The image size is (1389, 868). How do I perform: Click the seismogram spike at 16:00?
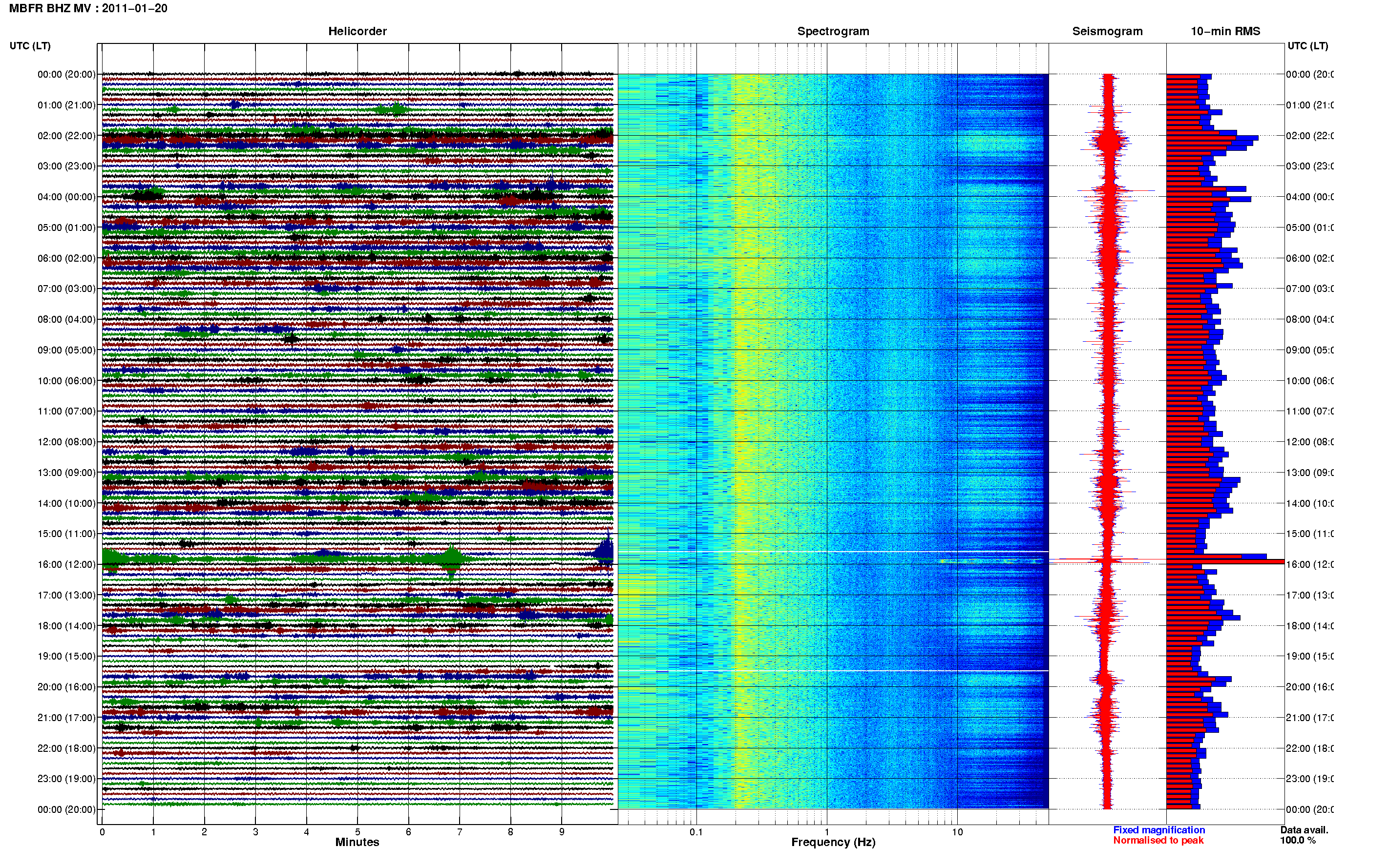click(1107, 560)
